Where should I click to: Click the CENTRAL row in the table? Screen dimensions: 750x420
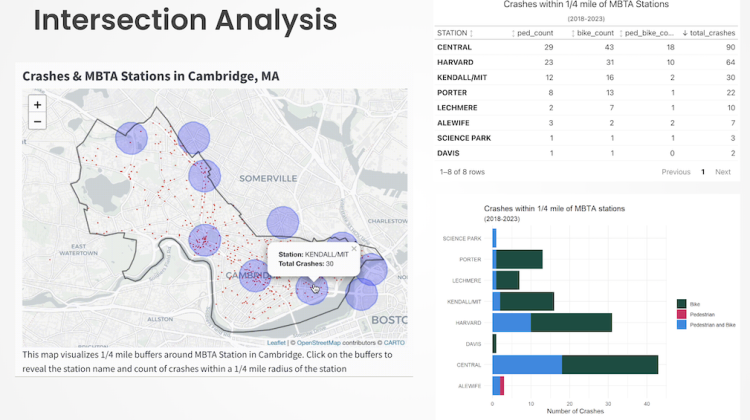[x=586, y=47]
